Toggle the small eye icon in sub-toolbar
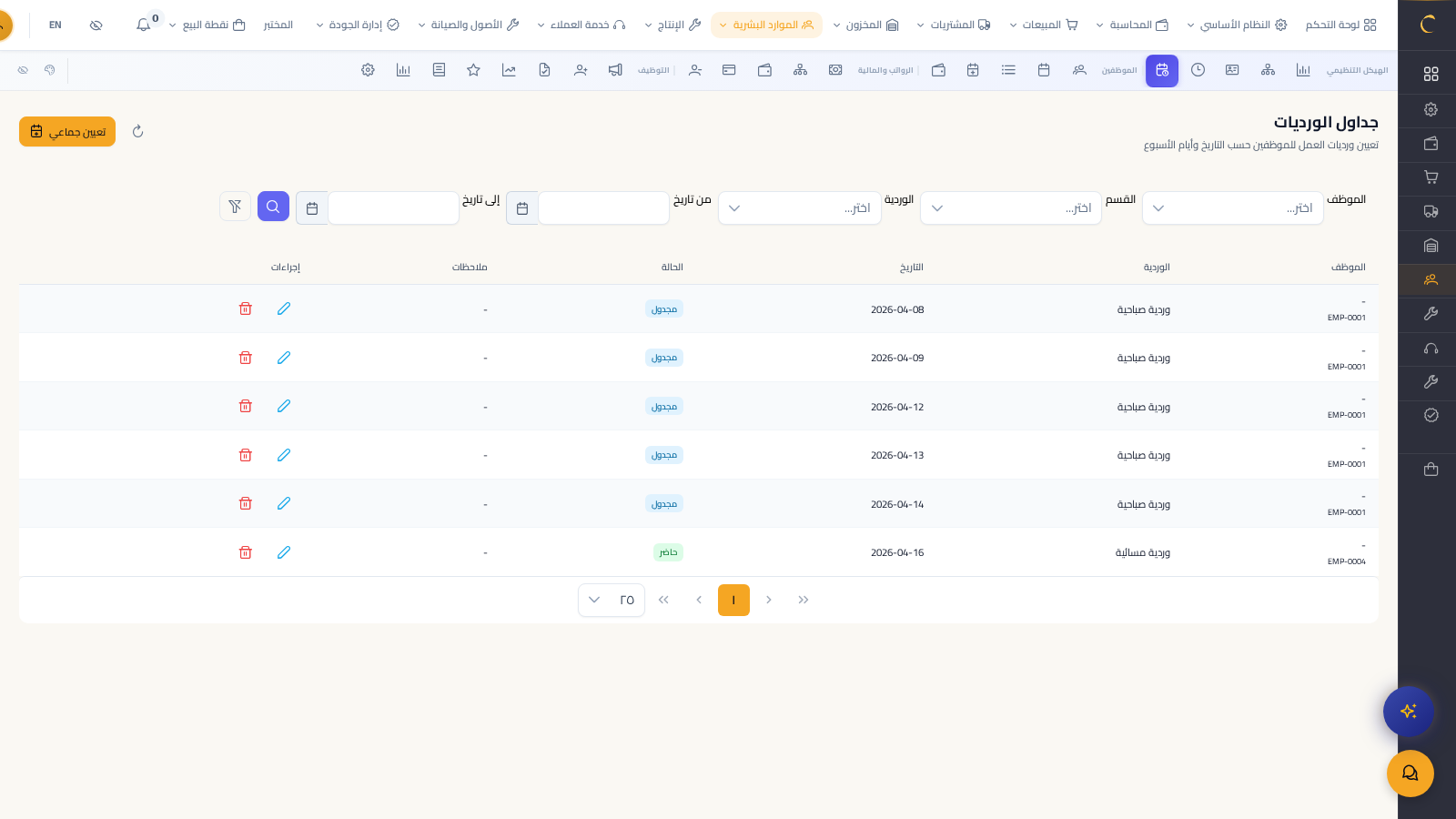 point(23,70)
